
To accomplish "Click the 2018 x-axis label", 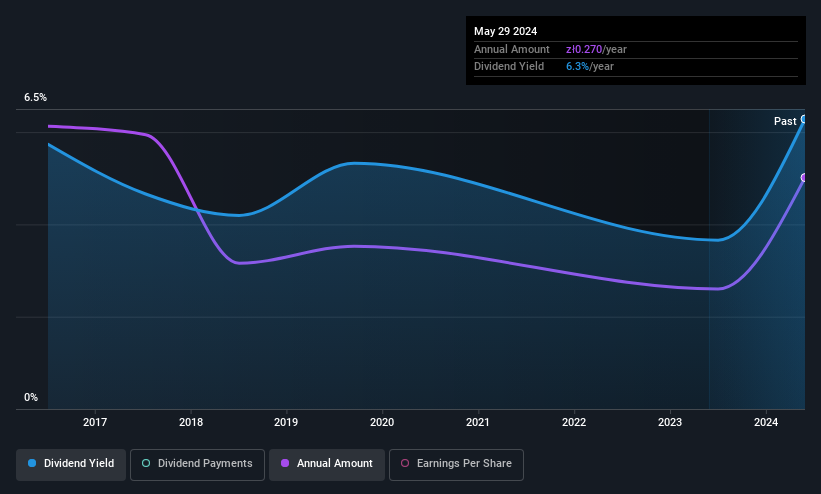I will click(191, 422).
